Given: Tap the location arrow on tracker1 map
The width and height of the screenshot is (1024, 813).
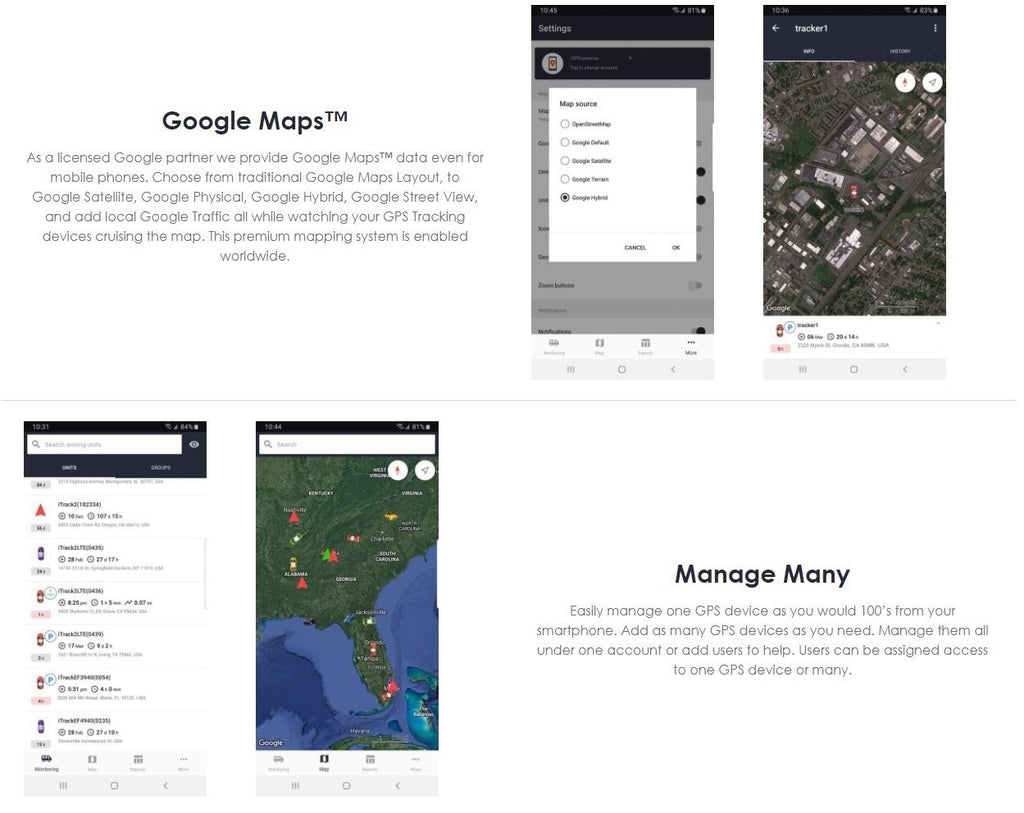Looking at the screenshot, I should click(x=932, y=82).
